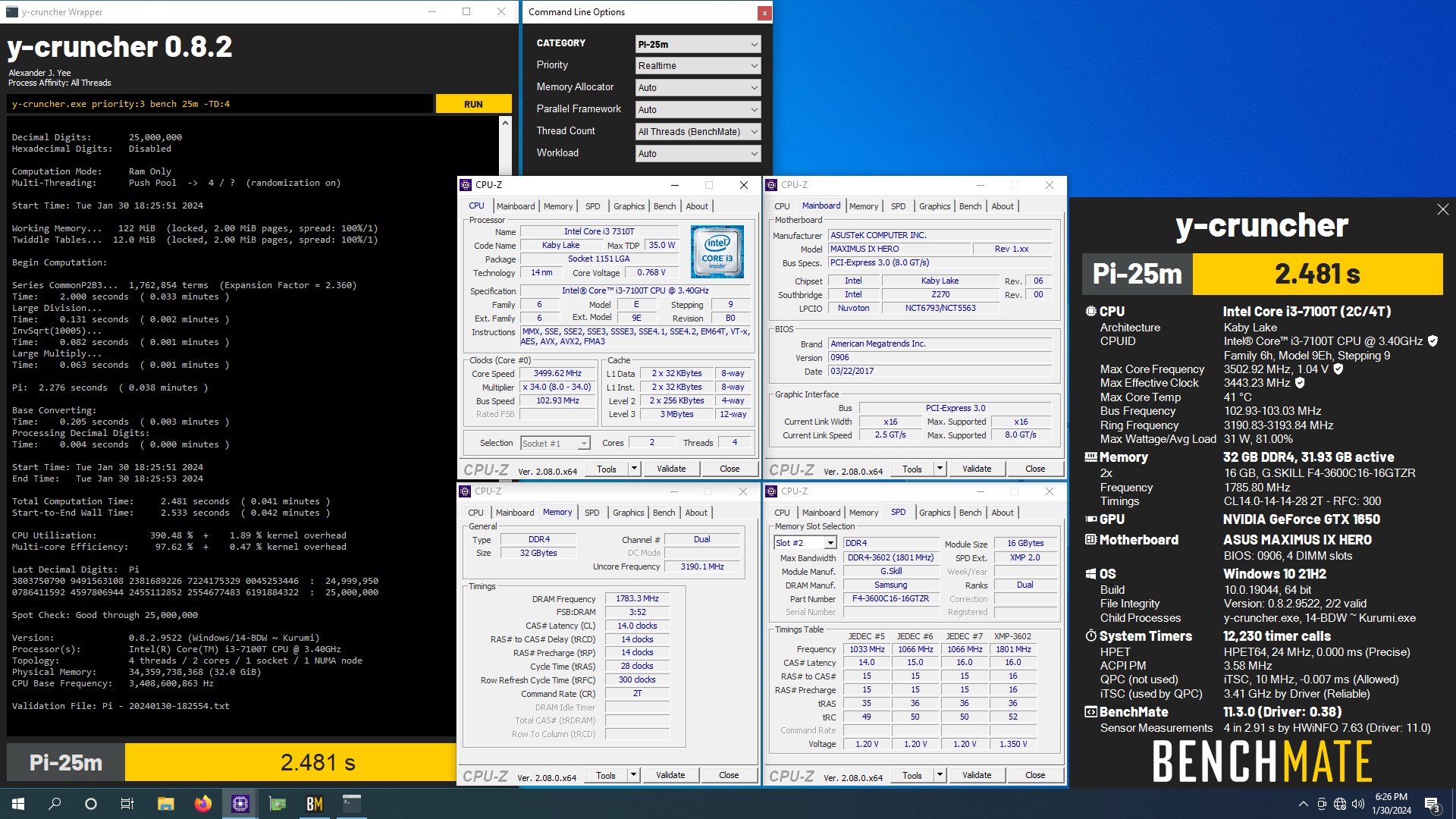The width and height of the screenshot is (1456, 819).
Task: Show hidden system tray icons chevron
Action: [1303, 804]
